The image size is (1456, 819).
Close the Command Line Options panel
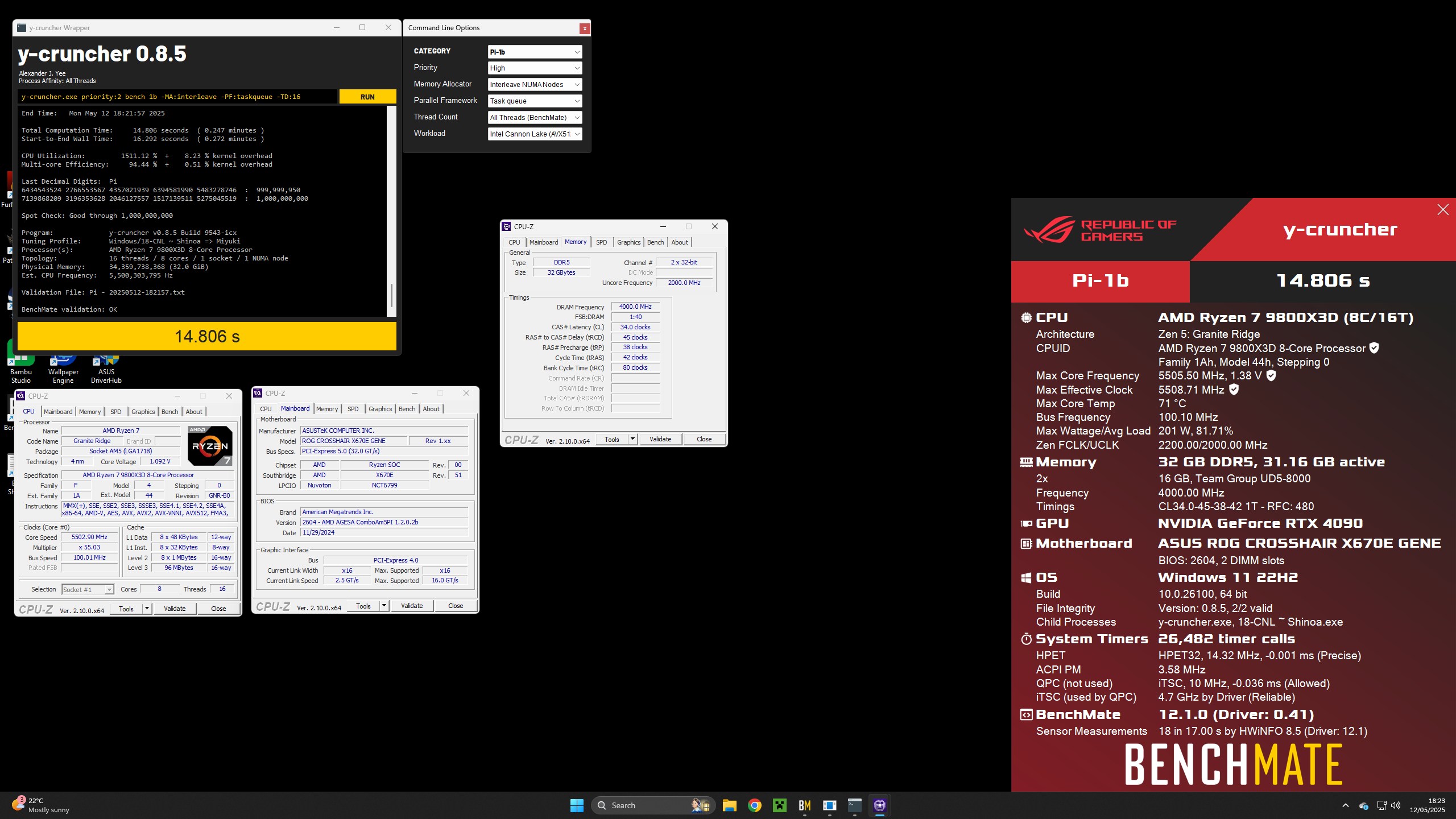(x=584, y=28)
